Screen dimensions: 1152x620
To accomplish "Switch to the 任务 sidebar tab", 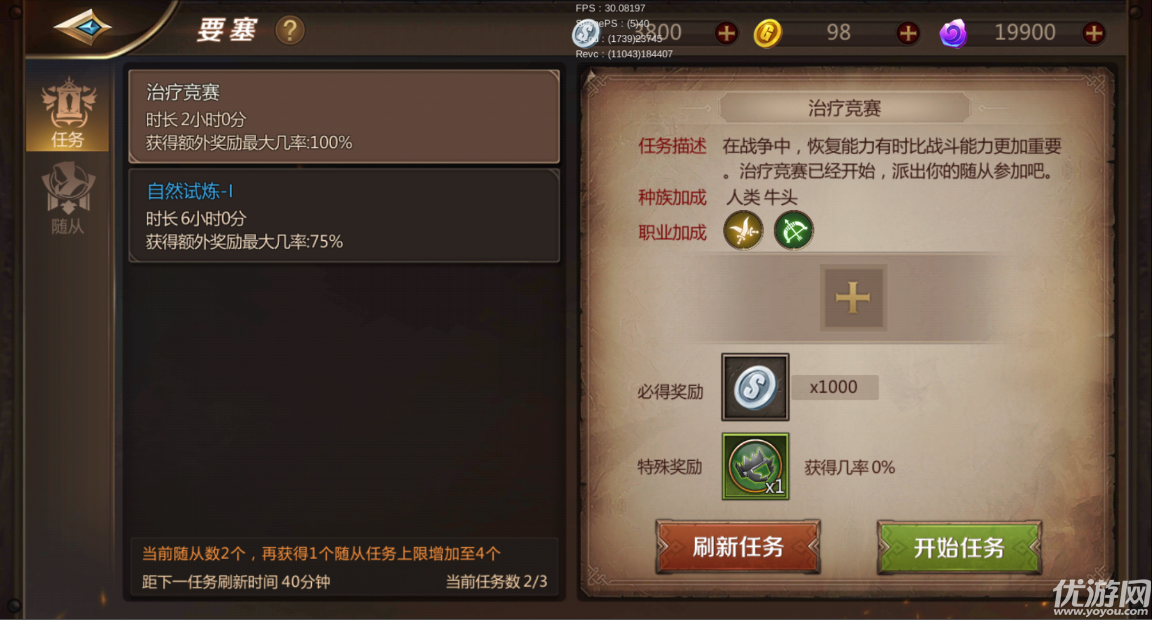I will [x=68, y=112].
